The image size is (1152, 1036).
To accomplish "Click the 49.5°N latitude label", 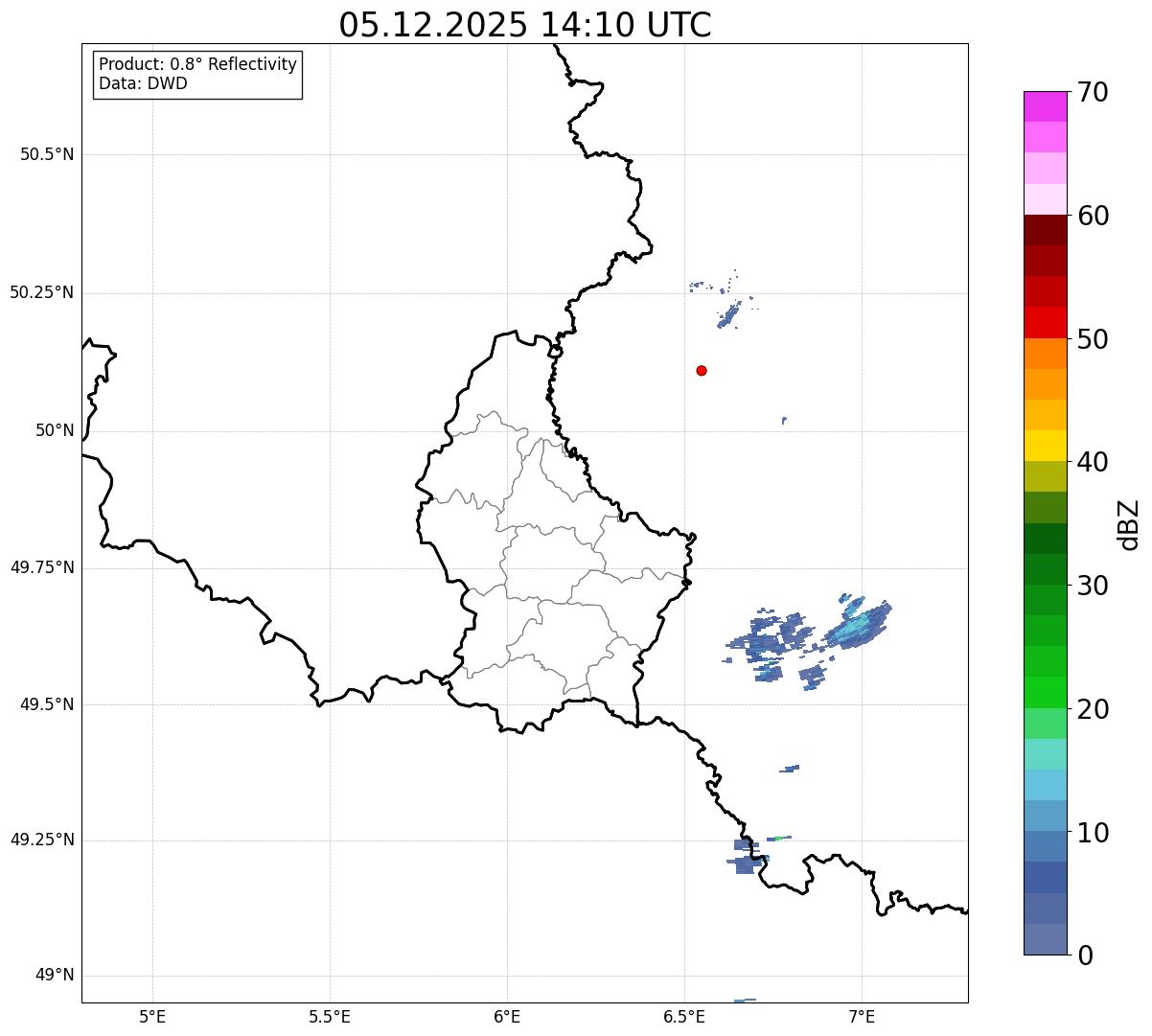I will [47, 704].
